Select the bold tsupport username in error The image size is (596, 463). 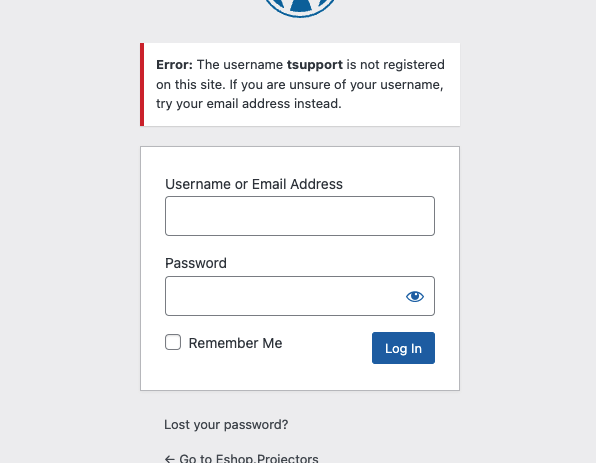[315, 65]
